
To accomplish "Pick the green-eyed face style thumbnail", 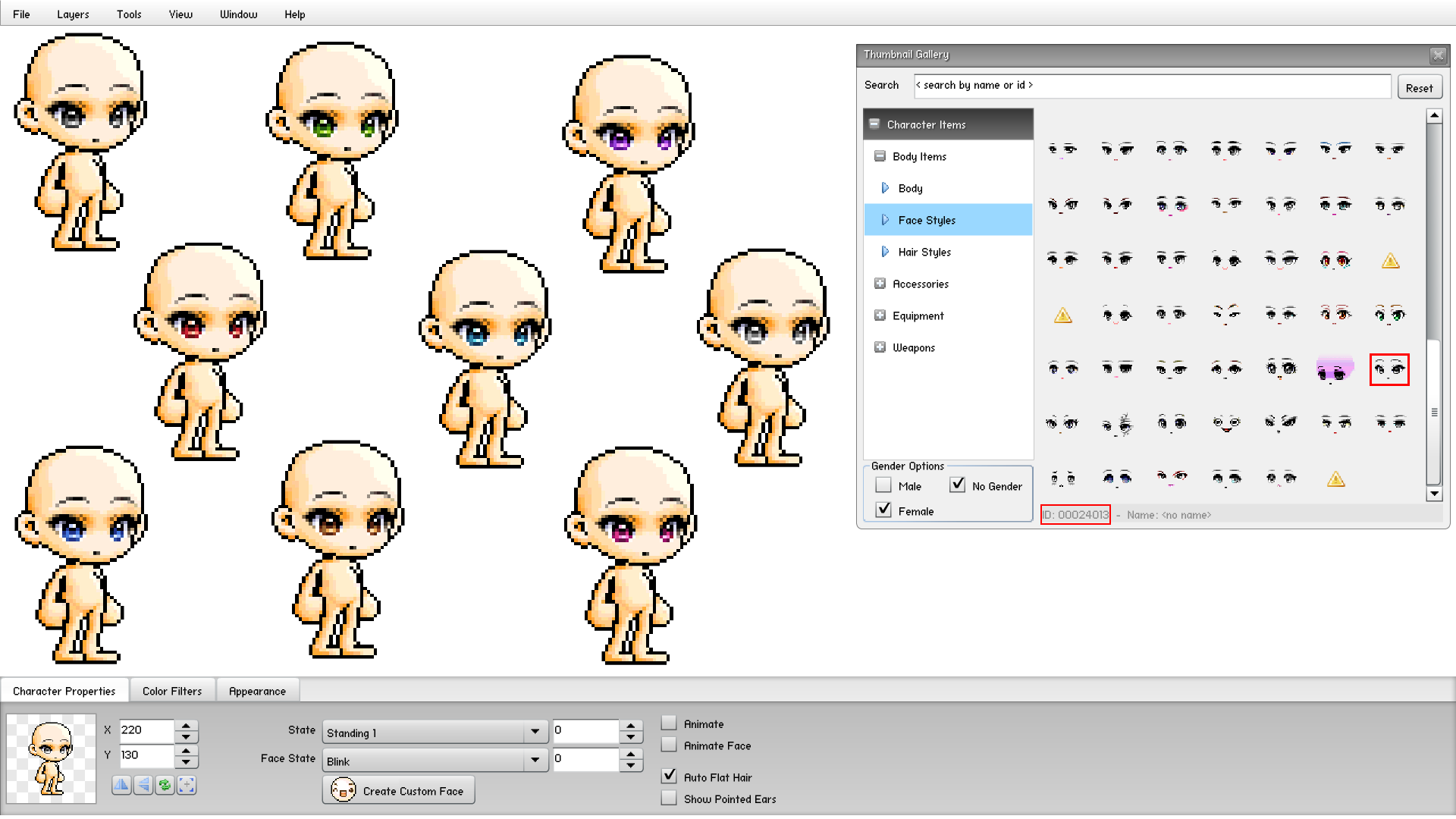I will pyautogui.click(x=1390, y=314).
